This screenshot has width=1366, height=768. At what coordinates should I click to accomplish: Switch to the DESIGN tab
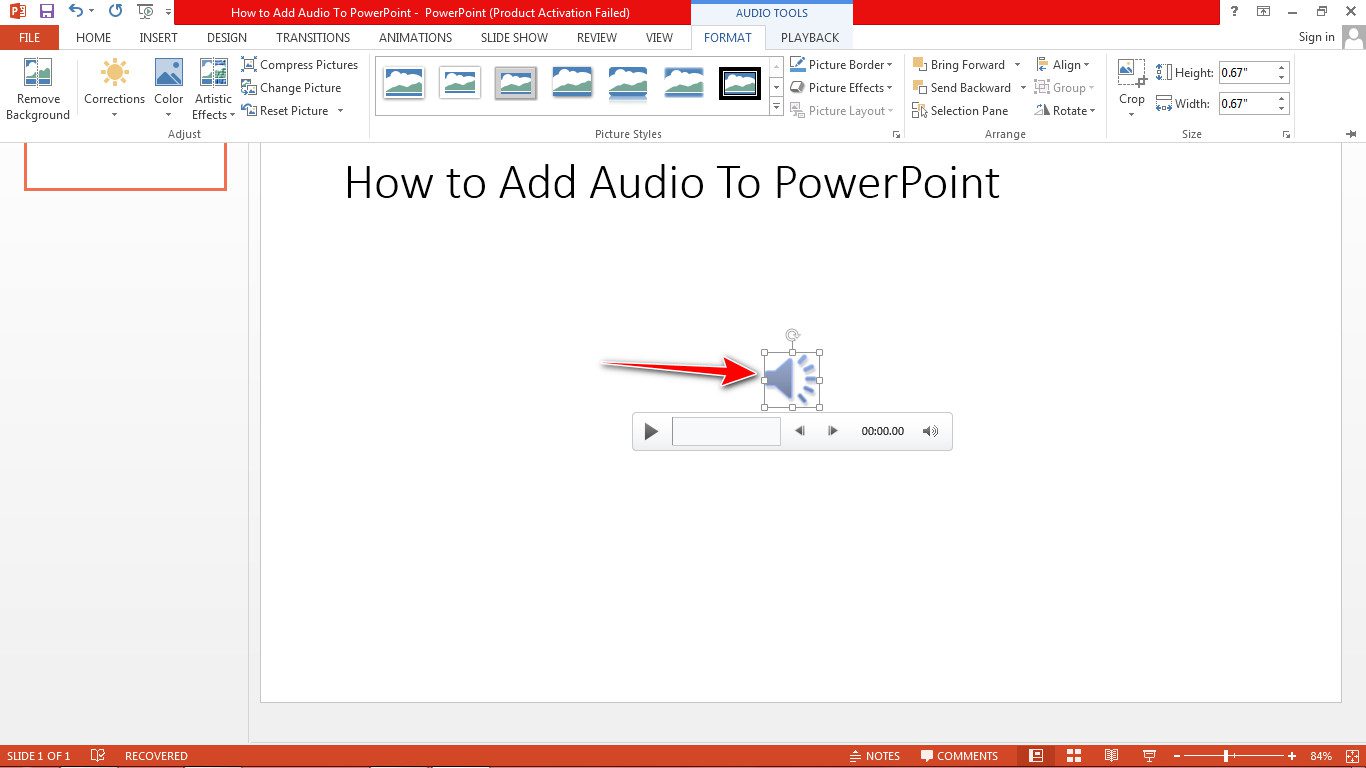[x=227, y=38]
